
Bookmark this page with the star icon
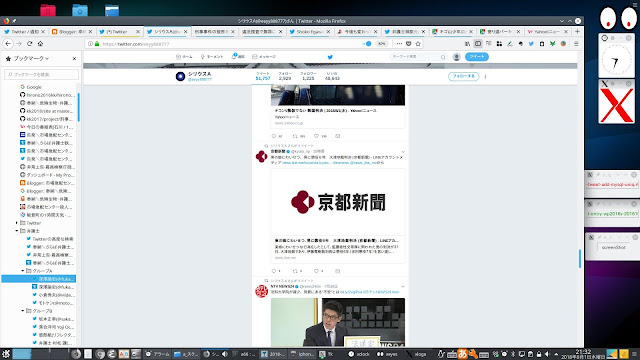pyautogui.click(x=418, y=44)
